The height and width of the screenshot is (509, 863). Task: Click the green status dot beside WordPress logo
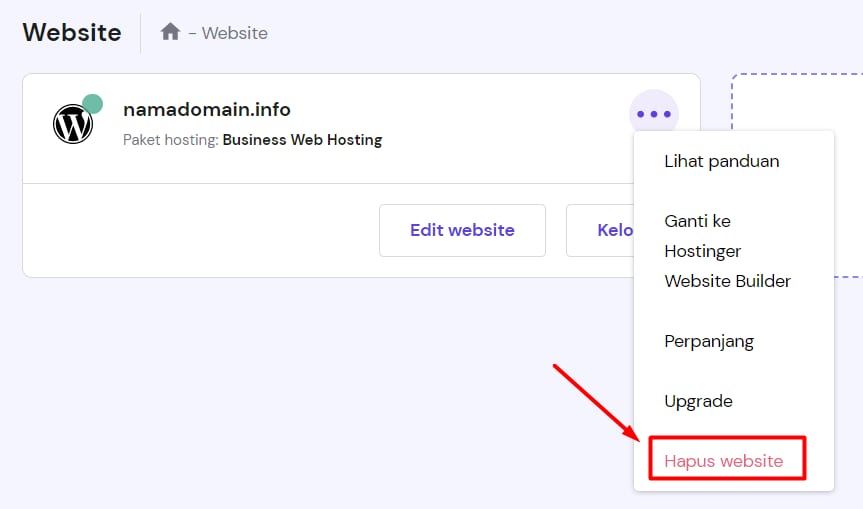tap(93, 104)
